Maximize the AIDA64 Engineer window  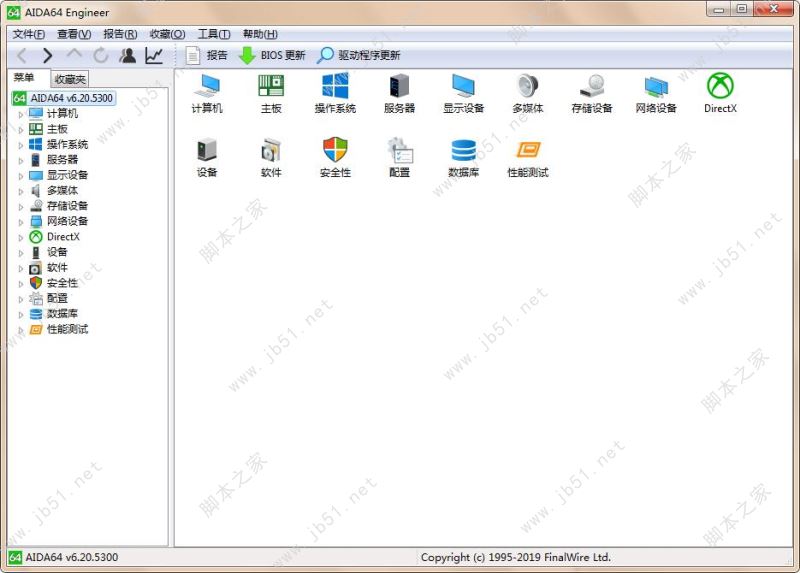point(742,9)
